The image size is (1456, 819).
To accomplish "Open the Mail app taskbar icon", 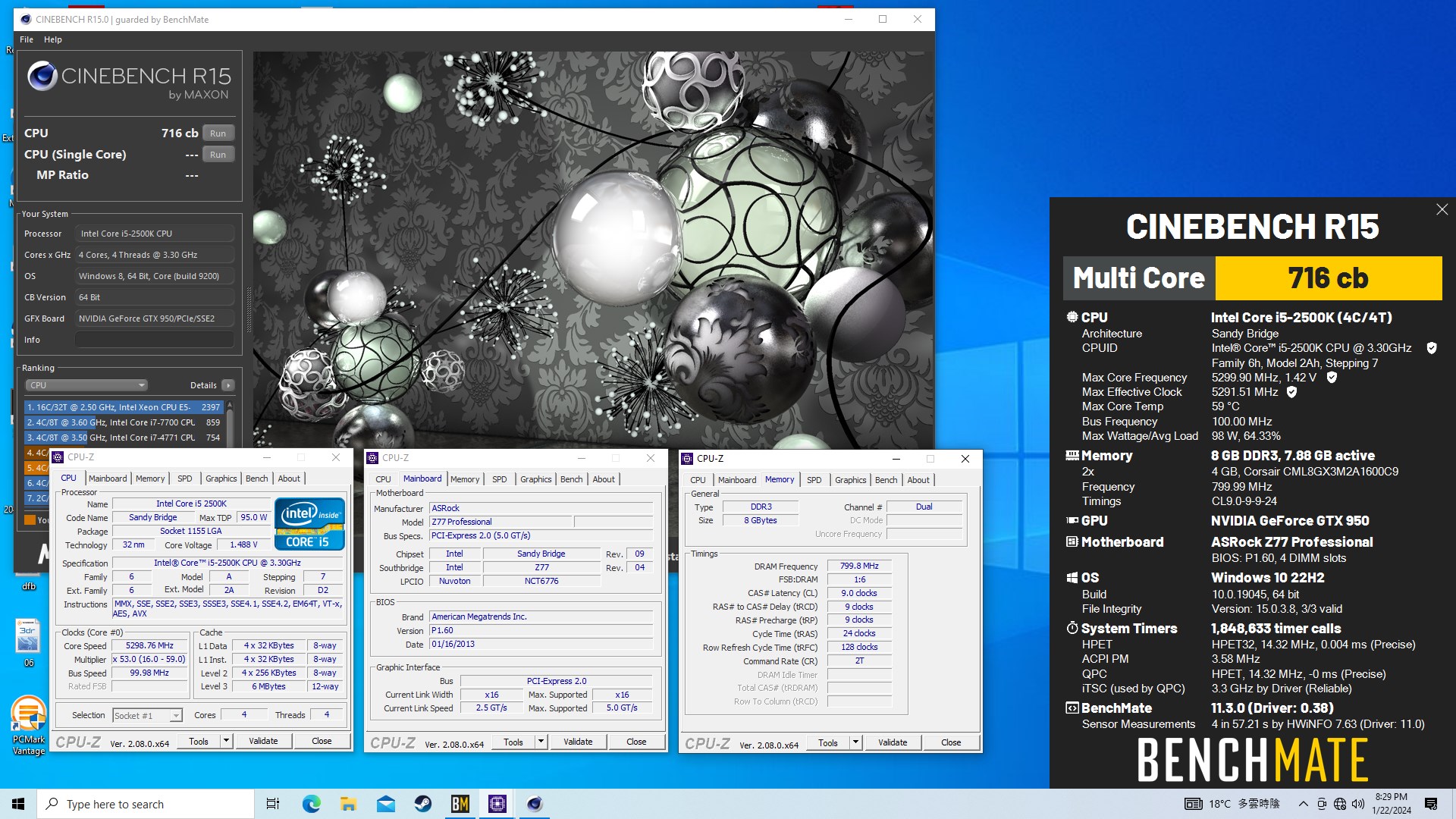I will (x=385, y=804).
